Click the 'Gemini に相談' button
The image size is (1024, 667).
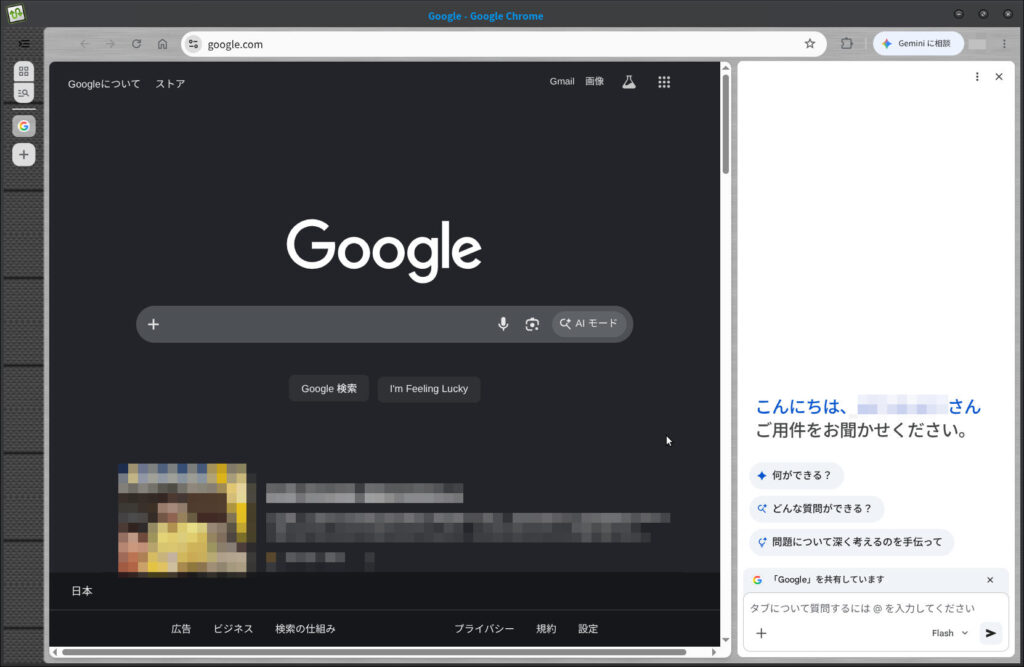(x=918, y=44)
